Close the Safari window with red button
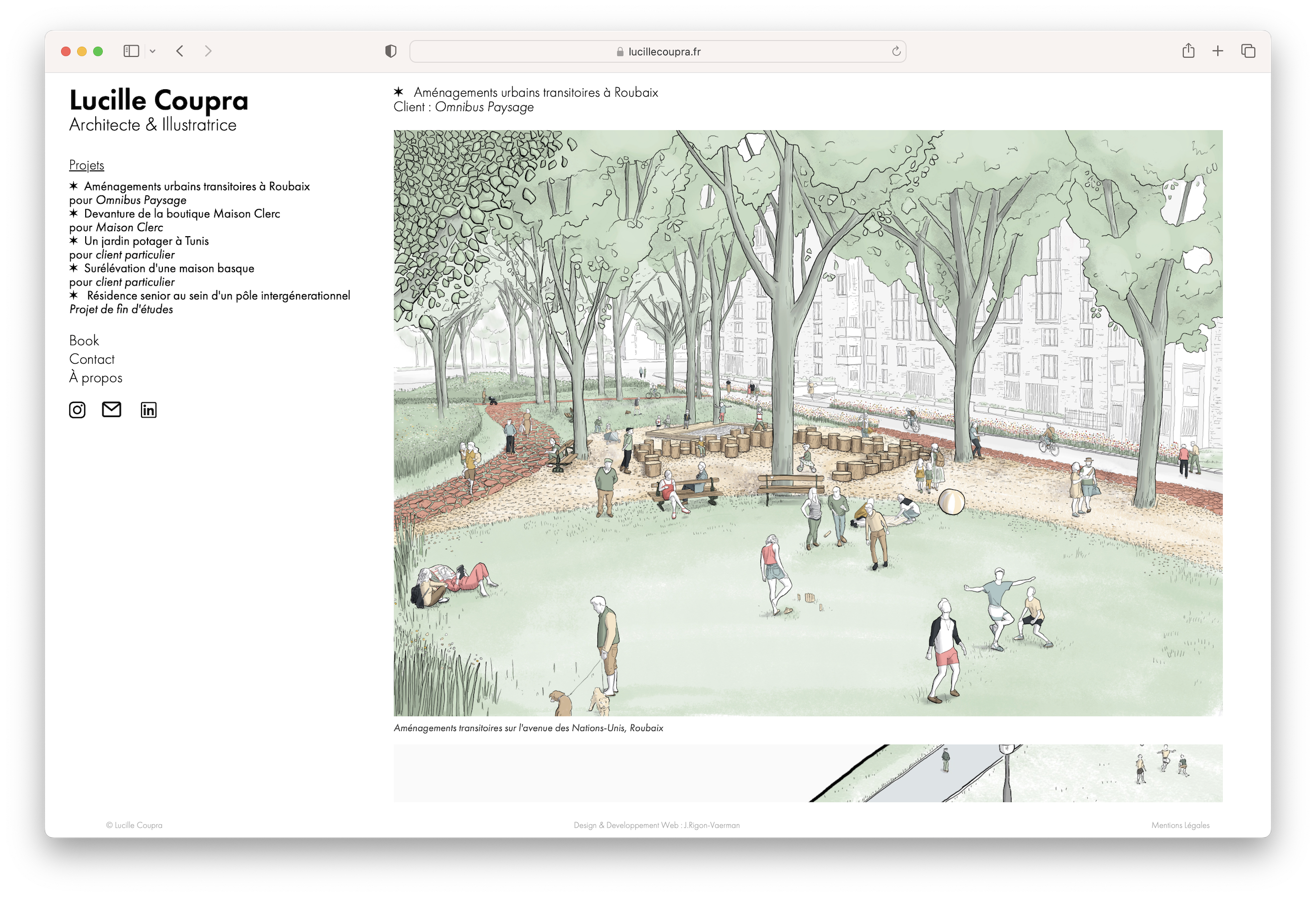This screenshot has width=1316, height=897. (x=66, y=51)
